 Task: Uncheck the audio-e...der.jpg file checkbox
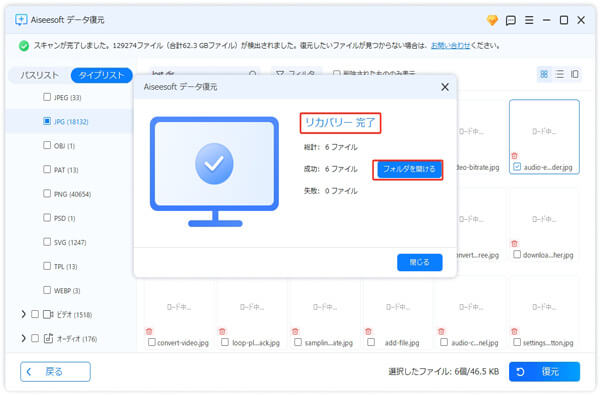click(x=517, y=166)
